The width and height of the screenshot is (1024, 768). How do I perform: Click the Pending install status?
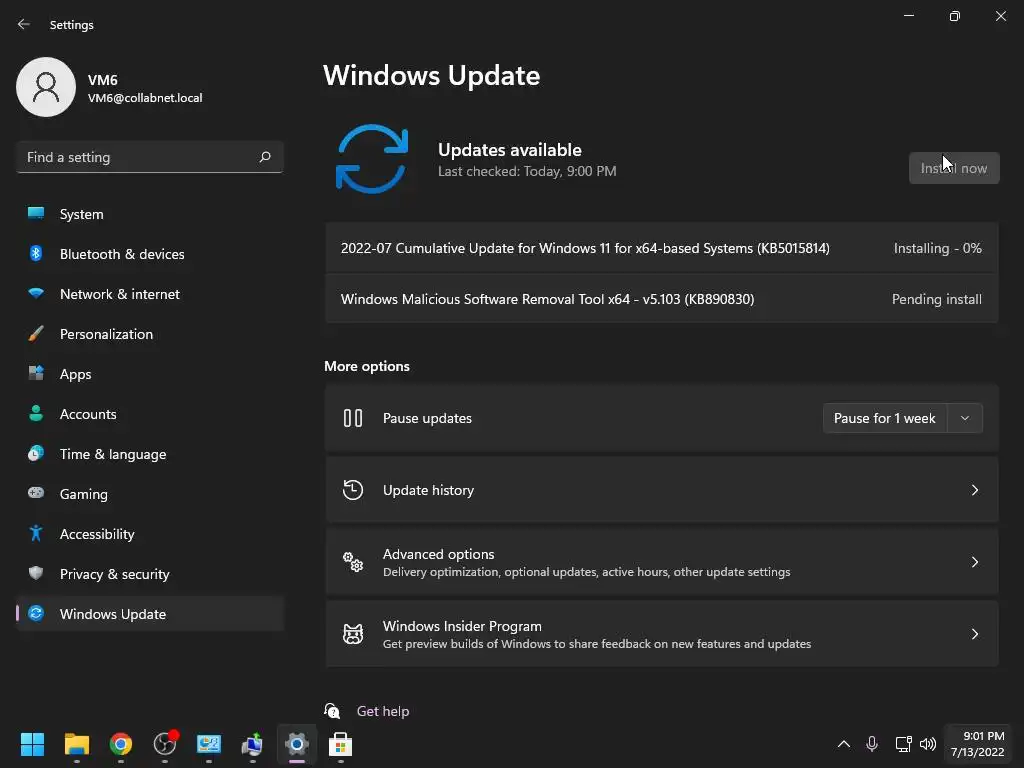[x=936, y=299]
